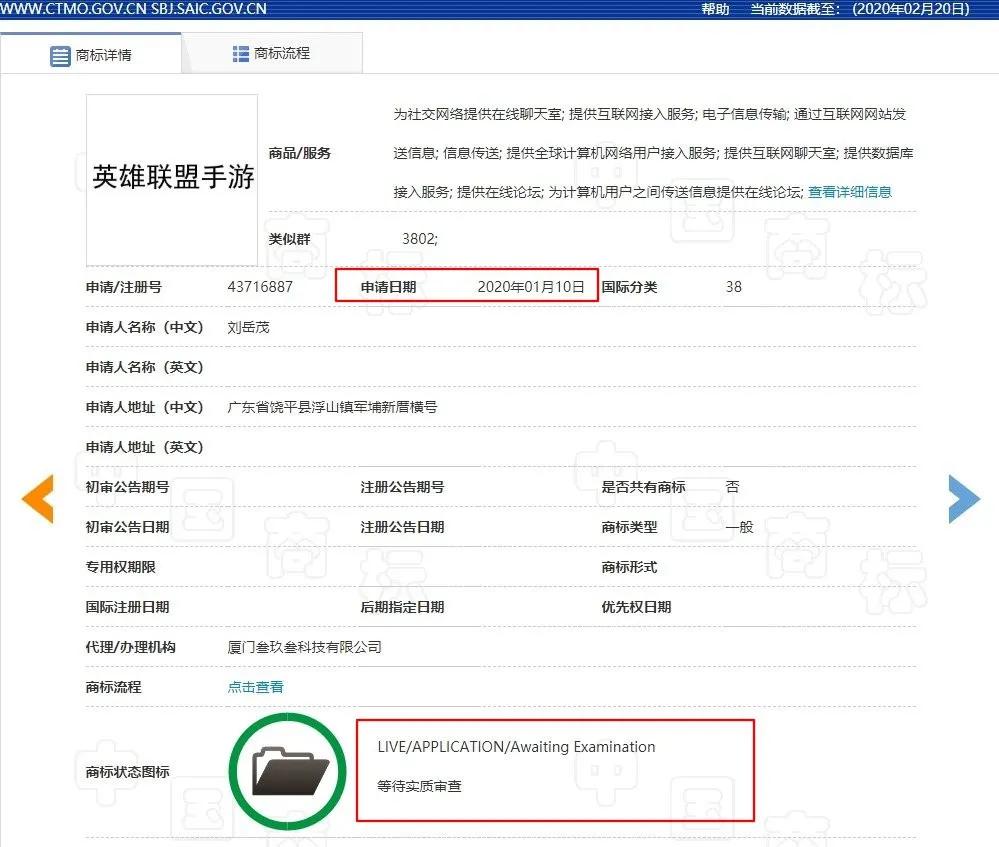999x847 pixels.
Task: Click agency name 厦门叁玖叁科技有限公司
Action: [x=306, y=647]
